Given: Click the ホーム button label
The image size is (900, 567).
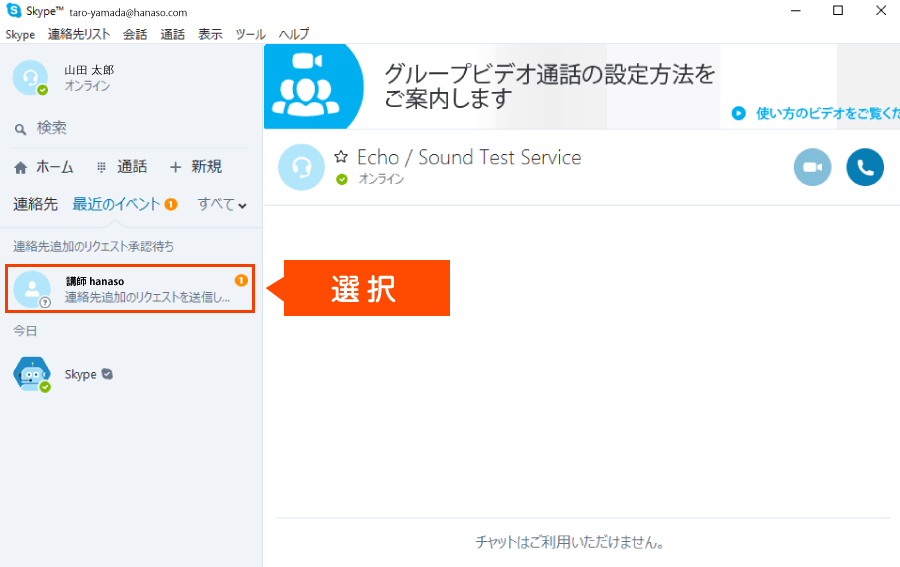Looking at the screenshot, I should (55, 167).
